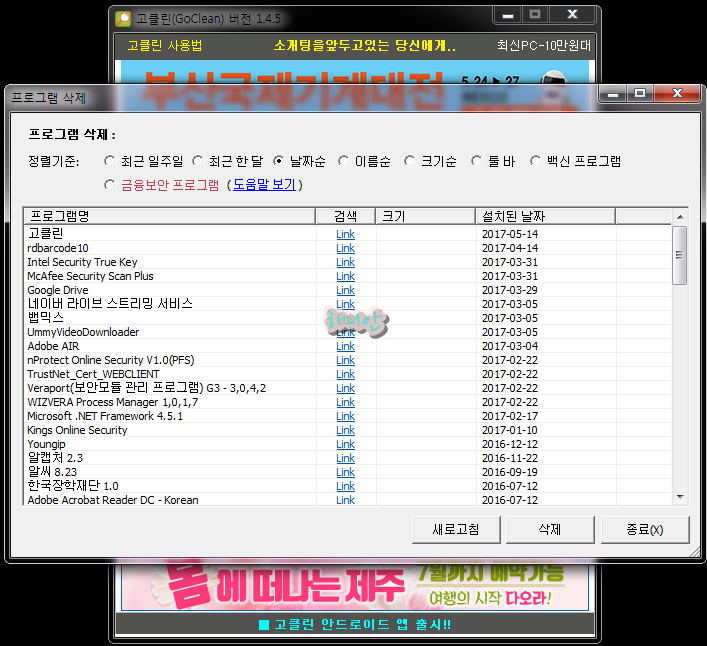
Task: Click the 프로그램명 column header
Action: pos(170,216)
